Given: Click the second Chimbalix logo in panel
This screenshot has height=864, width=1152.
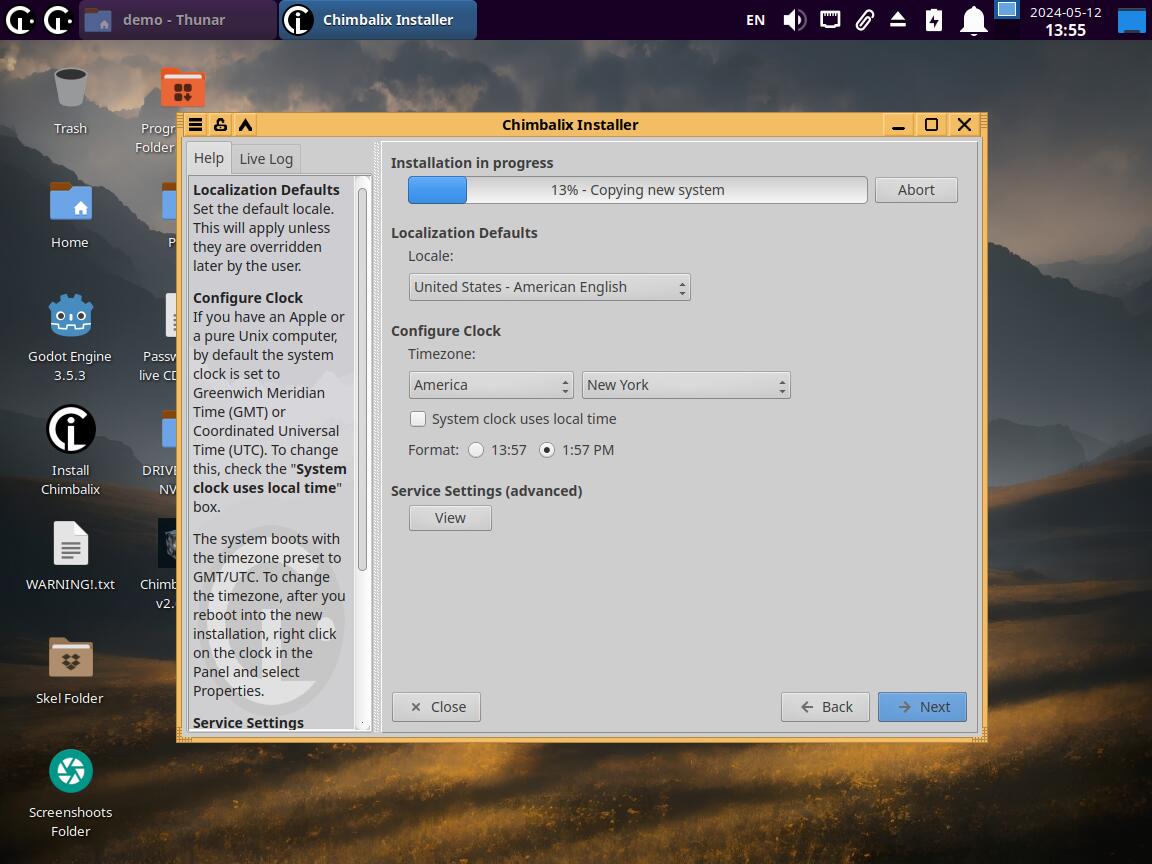Looking at the screenshot, I should point(58,20).
